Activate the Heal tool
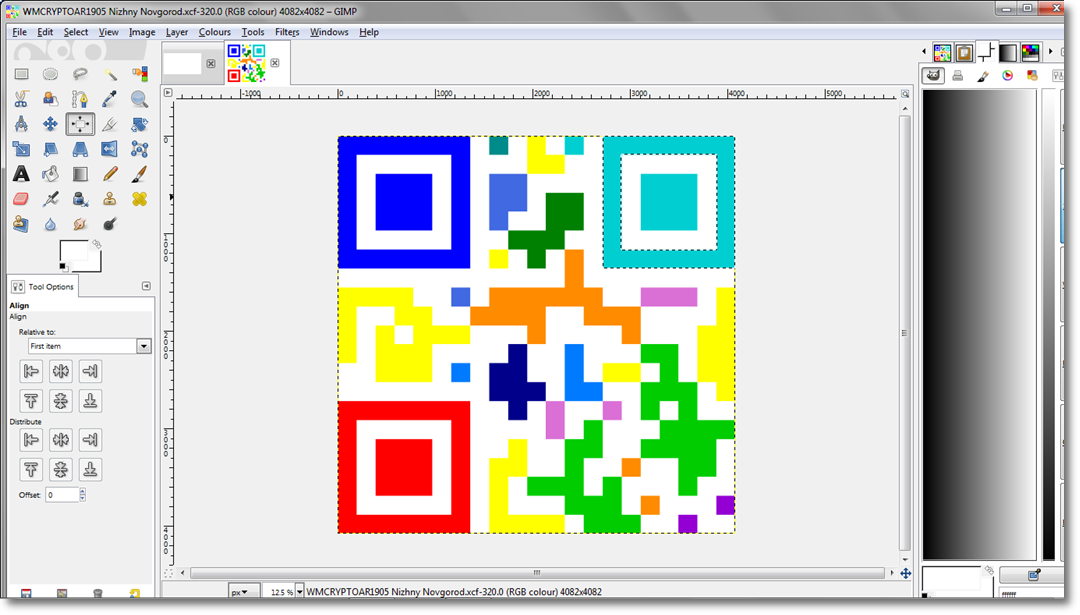Viewport: 1080px width, 615px height. [139, 199]
